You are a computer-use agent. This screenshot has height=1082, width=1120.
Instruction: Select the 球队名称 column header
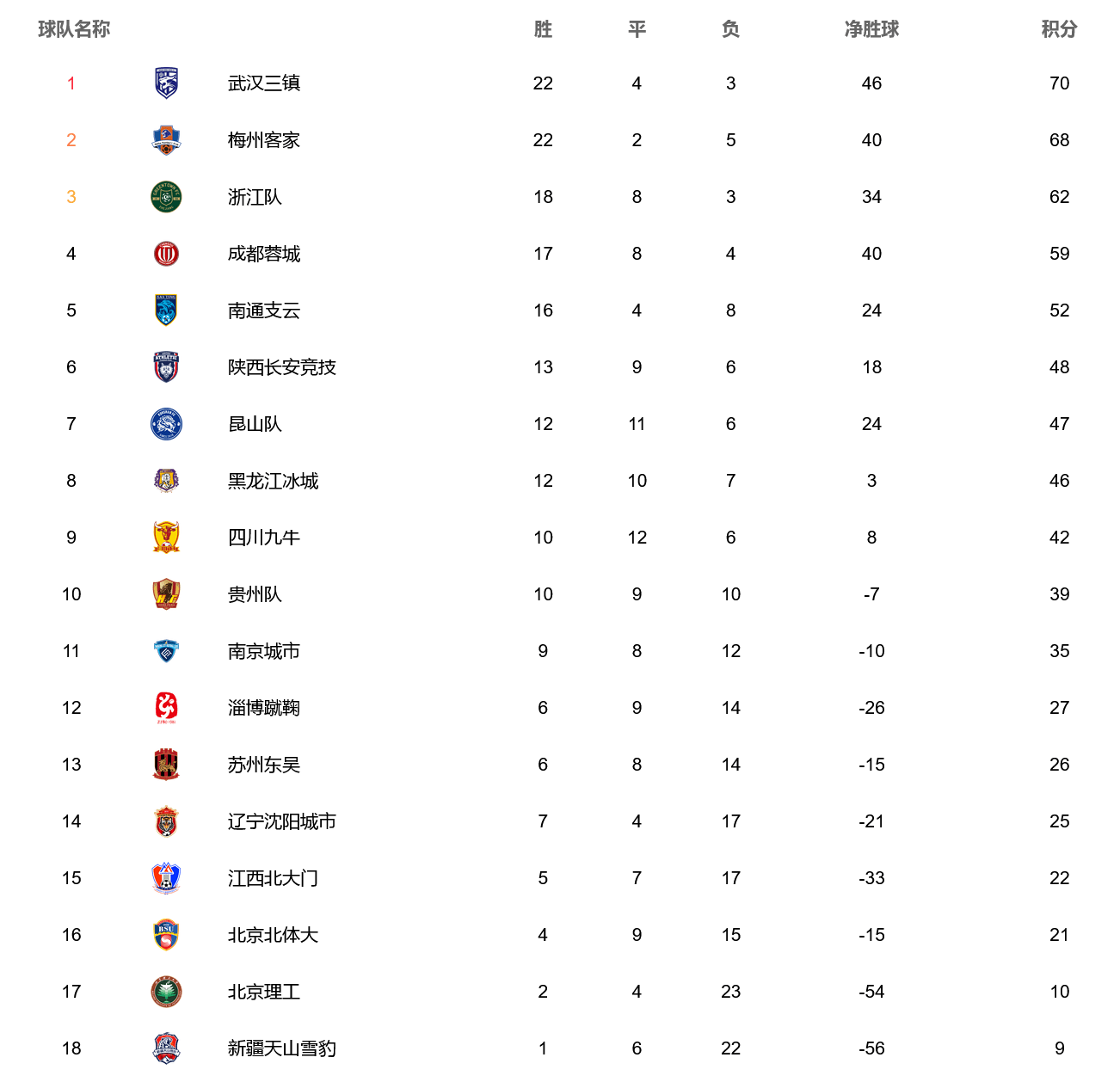[x=74, y=29]
